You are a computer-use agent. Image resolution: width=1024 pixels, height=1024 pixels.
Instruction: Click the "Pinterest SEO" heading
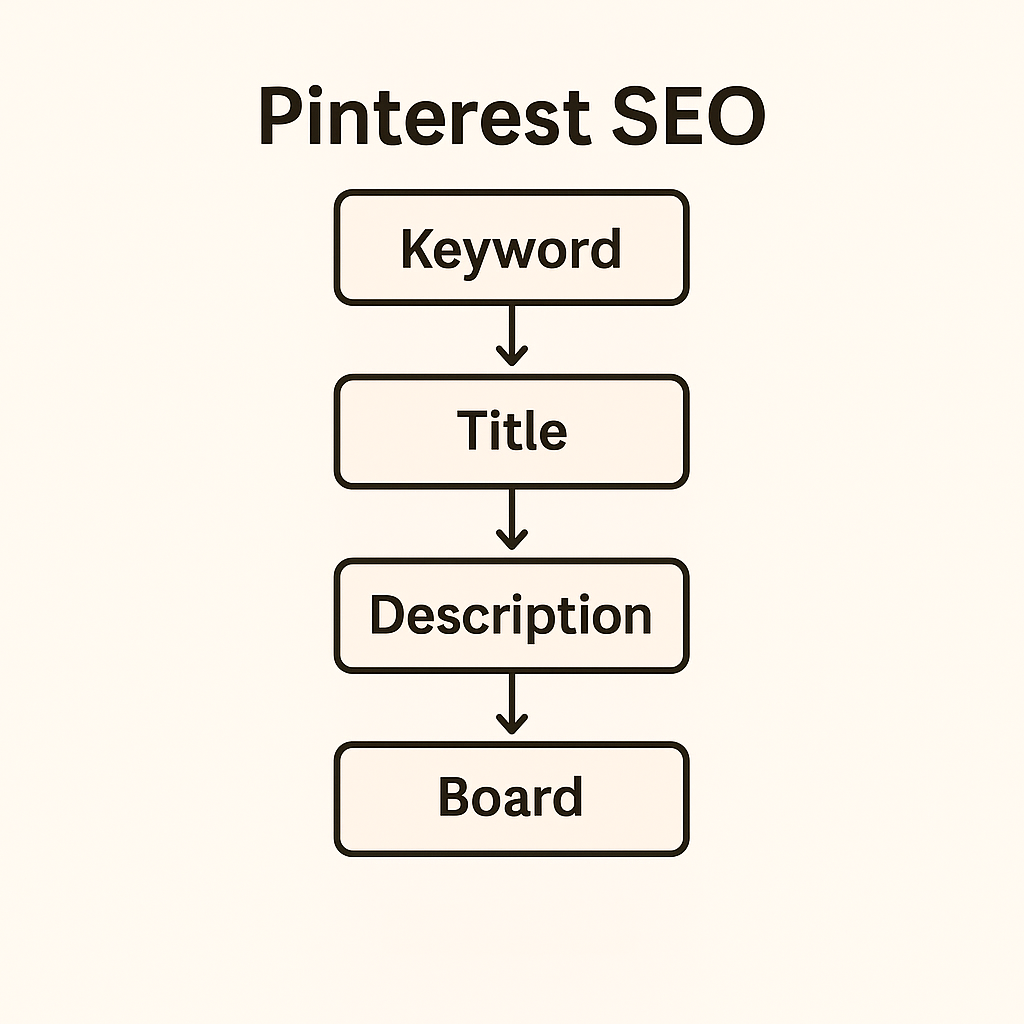pos(512,118)
